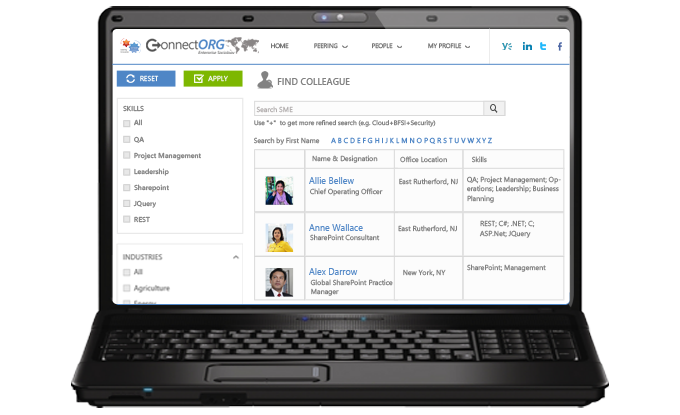Click the star badge icon left of logo
Viewport: 680px width, 415px height.
(x=131, y=45)
